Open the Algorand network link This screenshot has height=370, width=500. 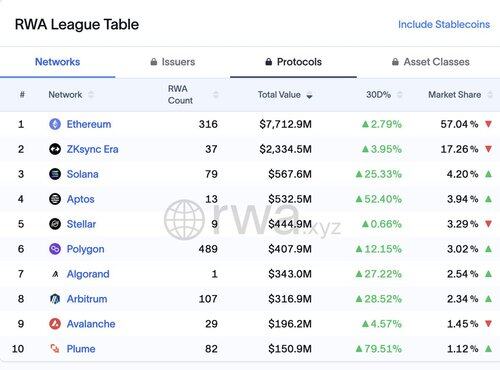(88, 274)
